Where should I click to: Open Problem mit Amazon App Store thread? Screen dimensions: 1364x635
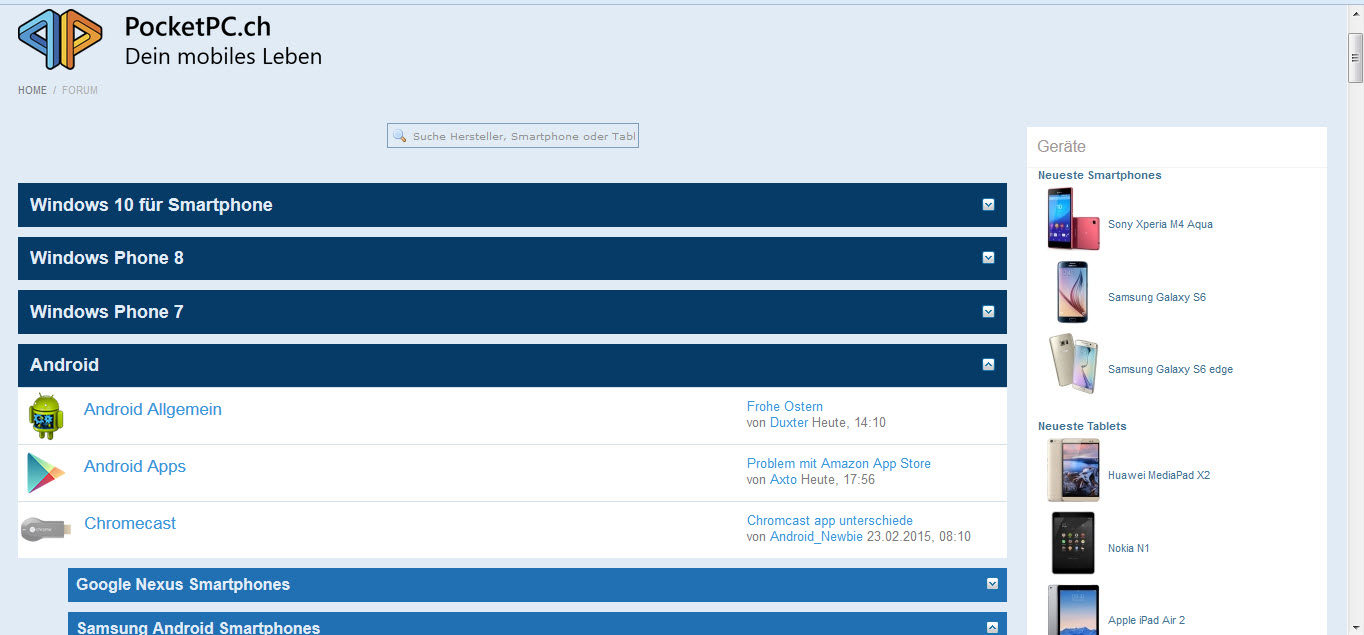click(x=839, y=463)
